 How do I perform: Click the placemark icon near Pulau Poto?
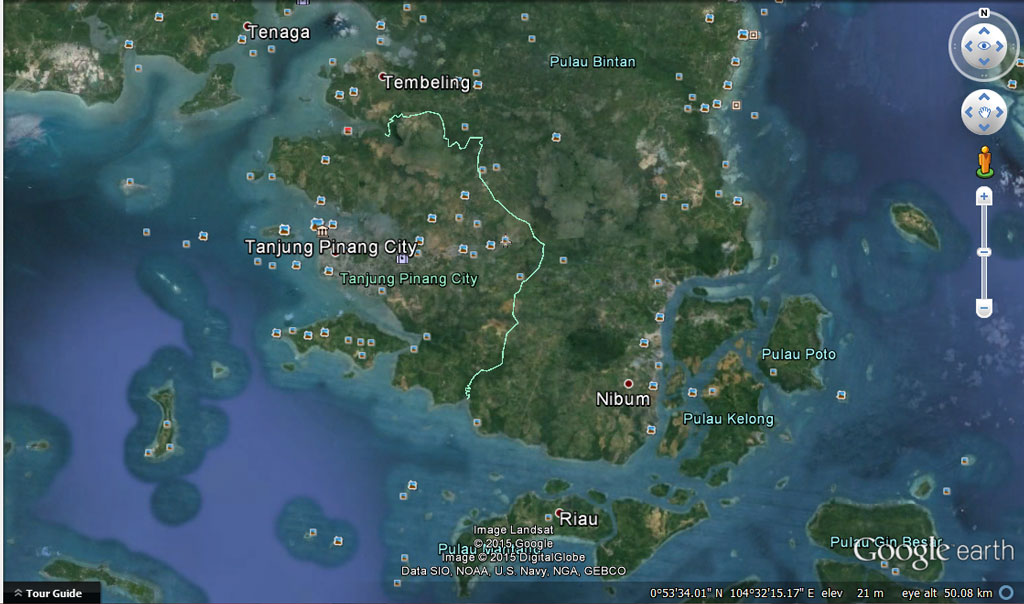(x=773, y=372)
